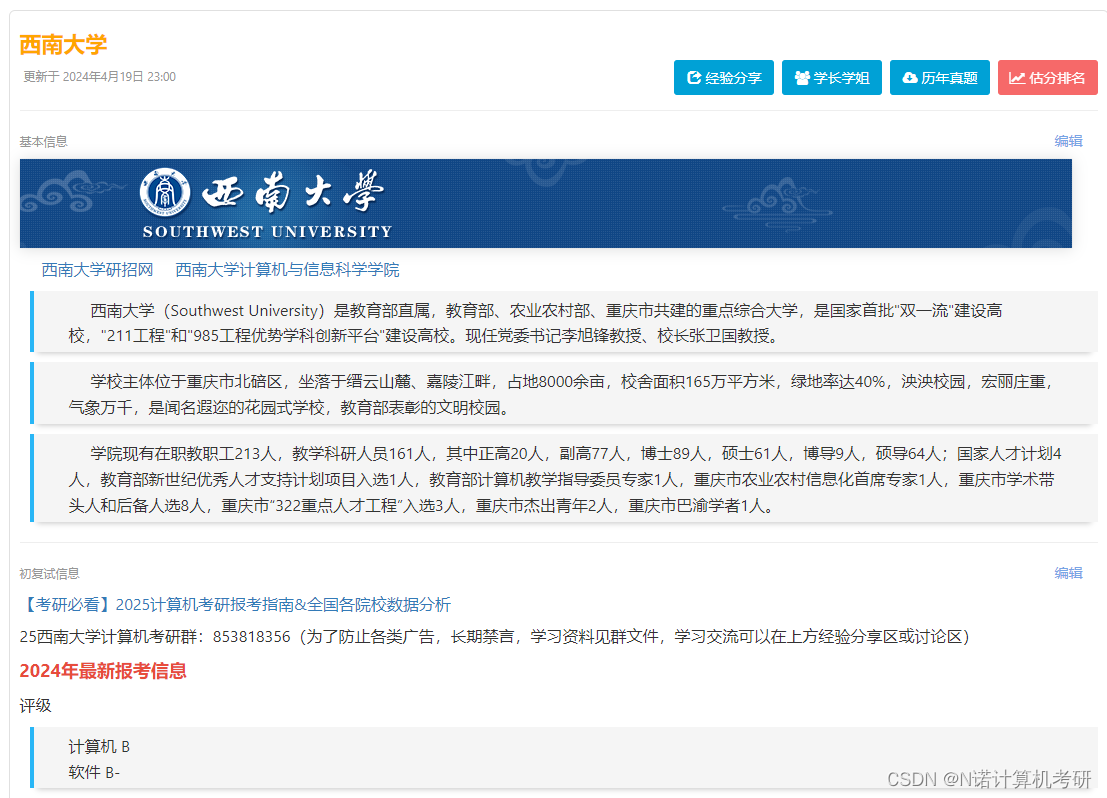Image resolution: width=1107 pixels, height=798 pixels.
Task: Click the 软件 B- rating line
Action: pyautogui.click(x=94, y=773)
